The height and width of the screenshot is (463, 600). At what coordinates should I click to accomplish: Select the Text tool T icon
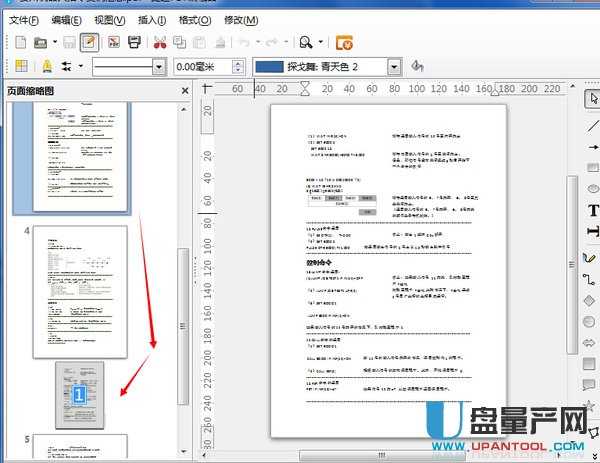(x=592, y=211)
